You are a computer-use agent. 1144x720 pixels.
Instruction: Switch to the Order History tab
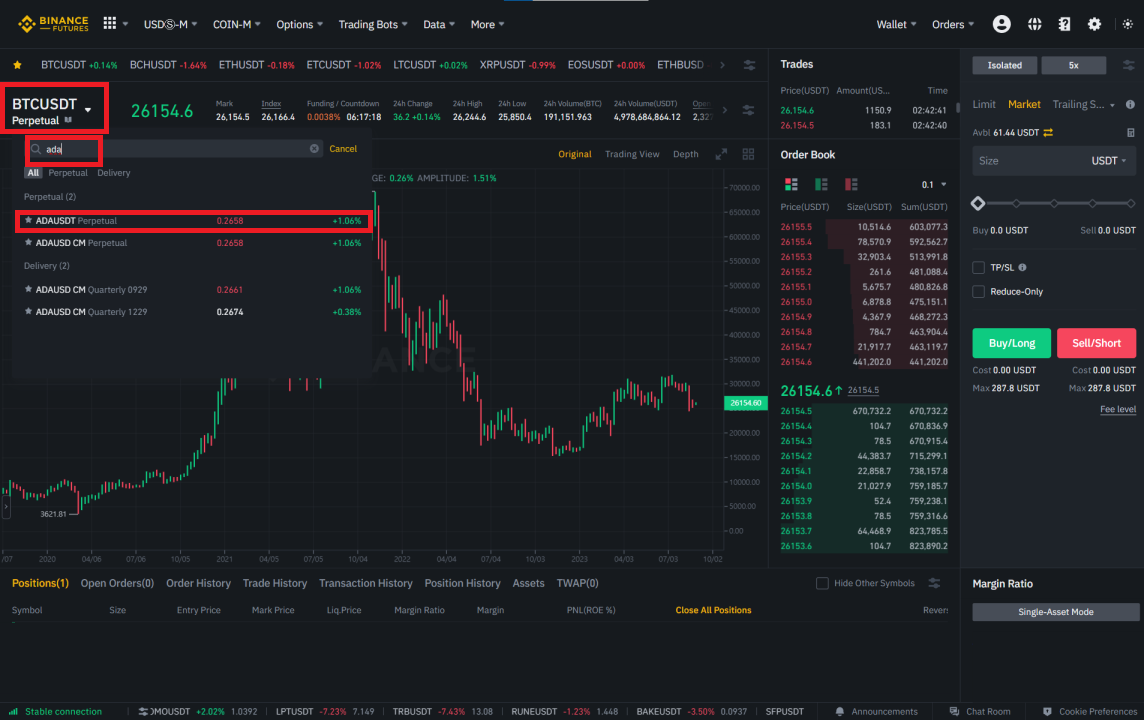pyautogui.click(x=198, y=583)
